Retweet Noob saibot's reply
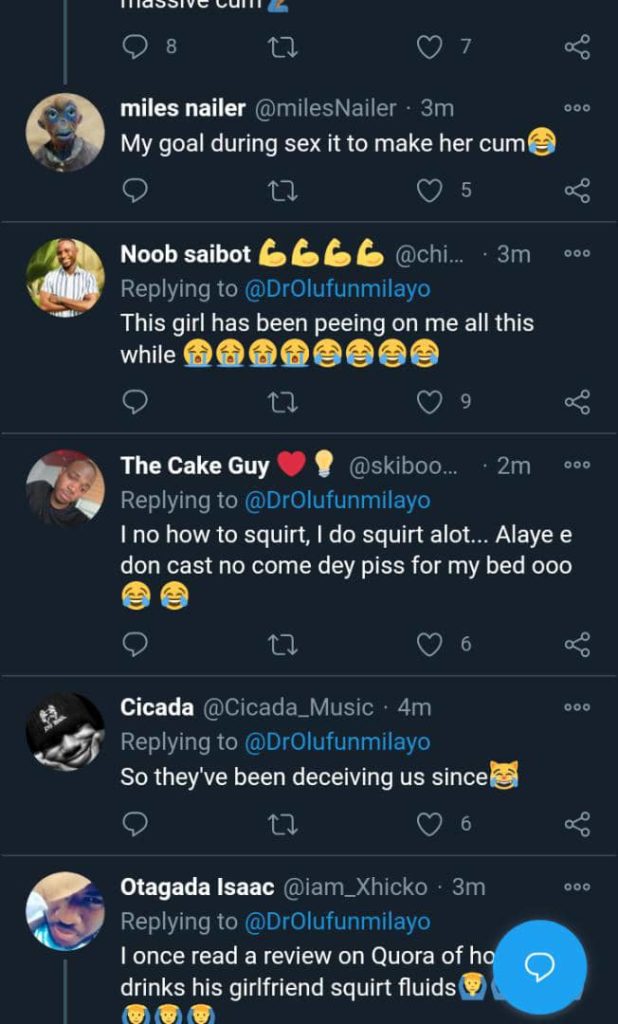The height and width of the screenshot is (1024, 618). [283, 402]
